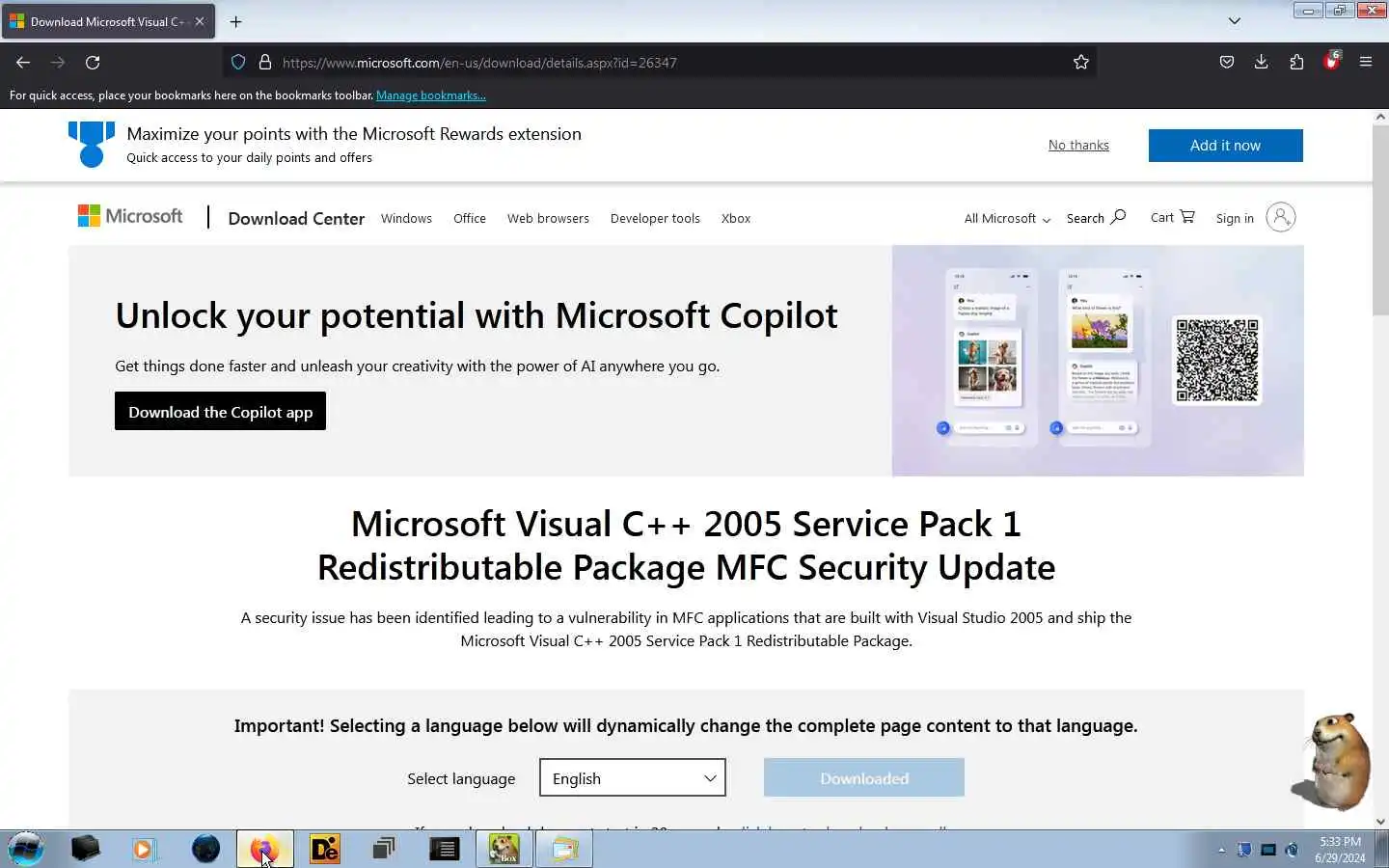Click the Copilot QR code image
Image resolution: width=1389 pixels, height=868 pixels.
click(x=1217, y=360)
